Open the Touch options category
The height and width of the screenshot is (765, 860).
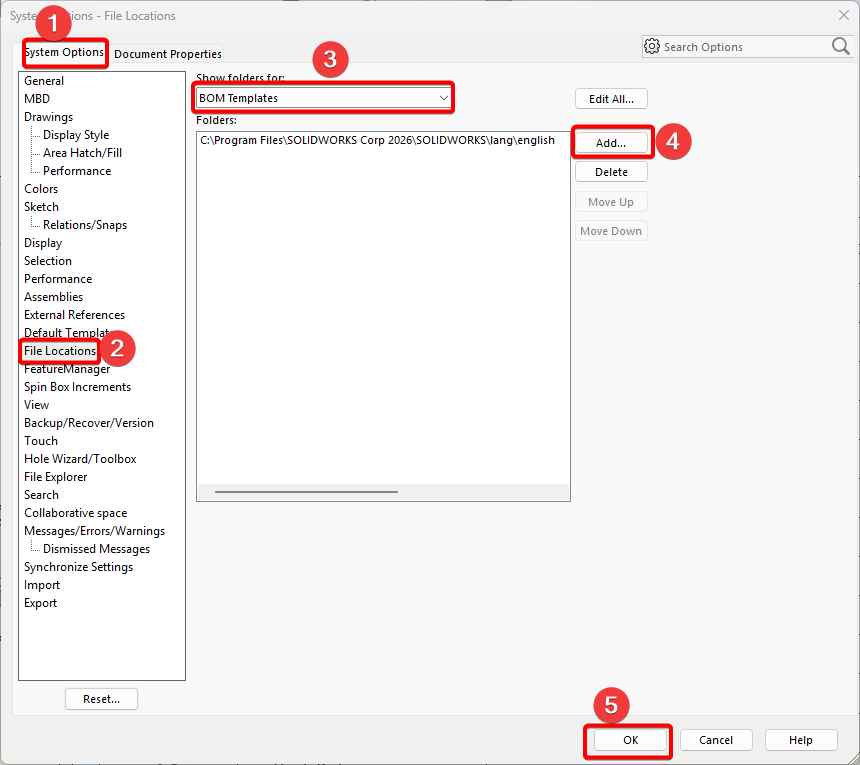[41, 441]
